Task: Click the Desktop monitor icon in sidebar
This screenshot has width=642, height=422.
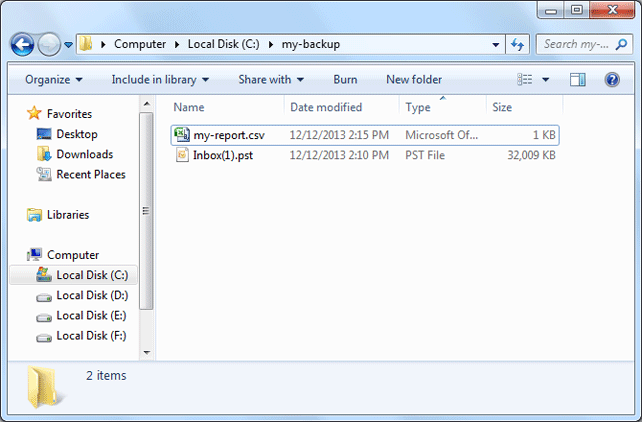Action: pos(44,134)
